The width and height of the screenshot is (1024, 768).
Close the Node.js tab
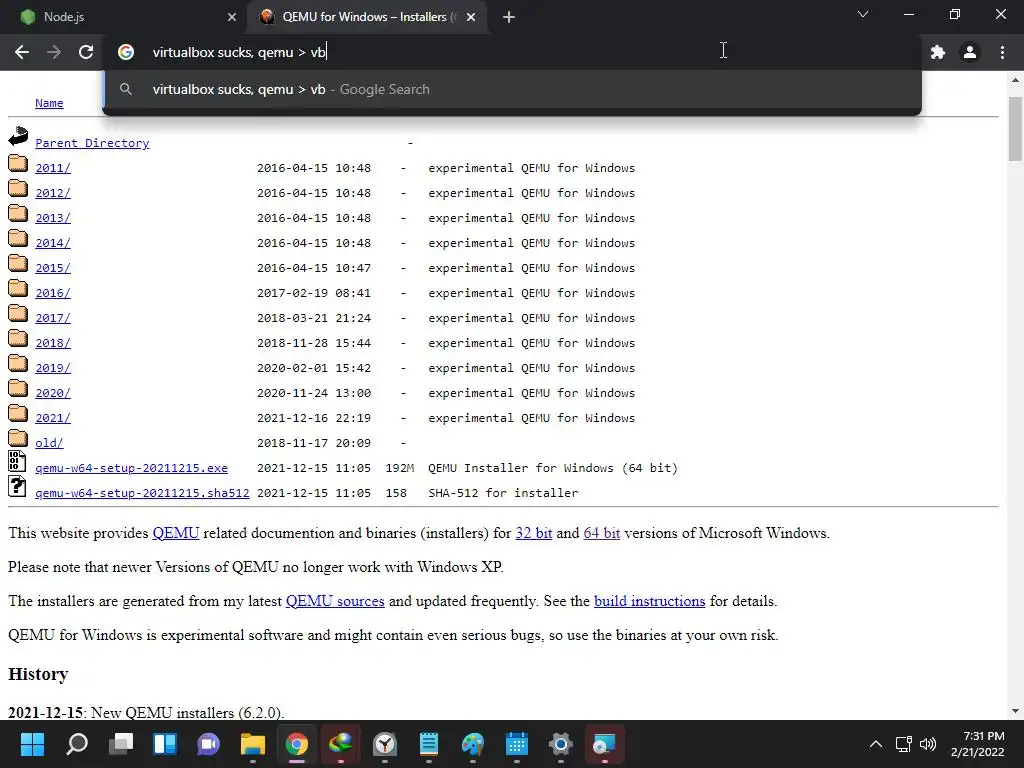coord(231,17)
